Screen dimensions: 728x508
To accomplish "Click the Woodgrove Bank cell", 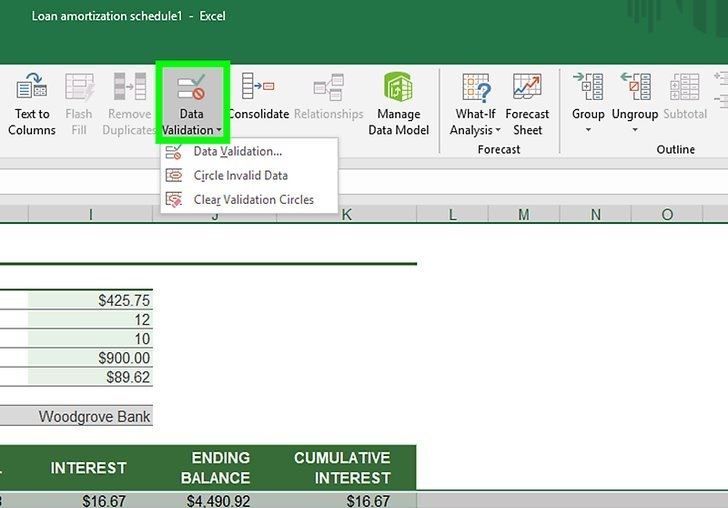I will (x=90, y=416).
